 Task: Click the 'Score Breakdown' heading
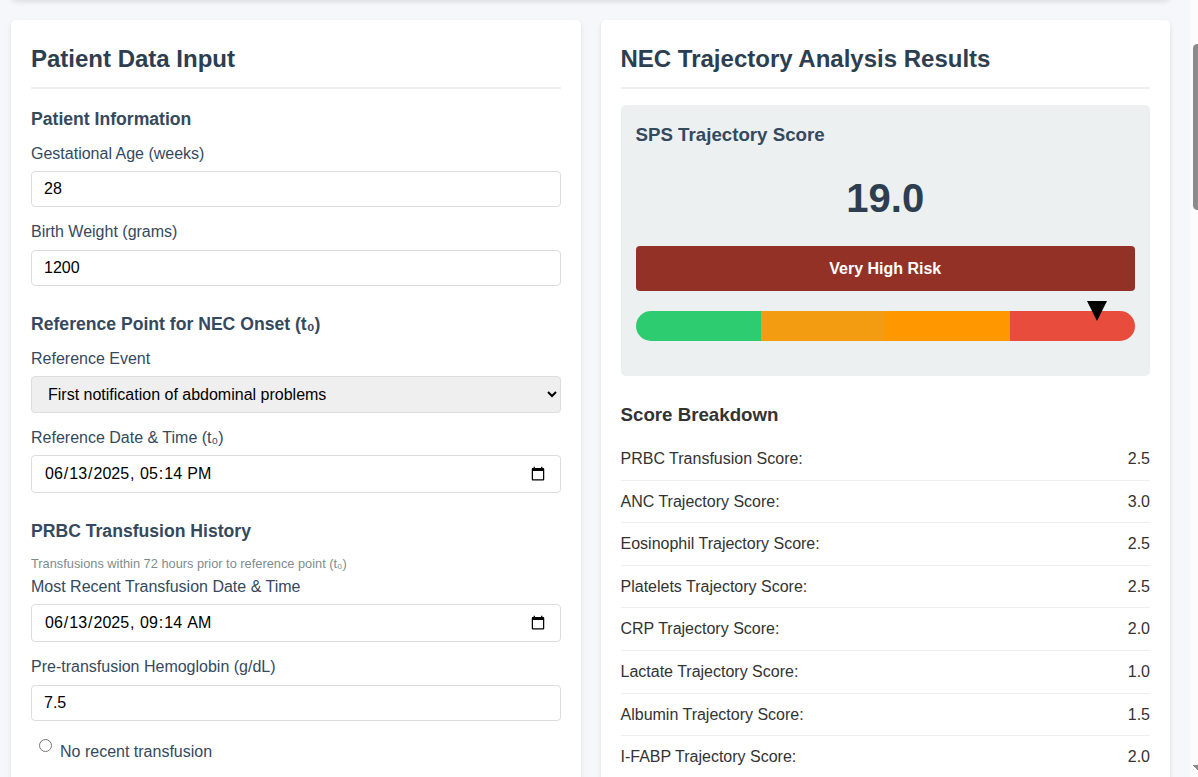pyautogui.click(x=699, y=414)
